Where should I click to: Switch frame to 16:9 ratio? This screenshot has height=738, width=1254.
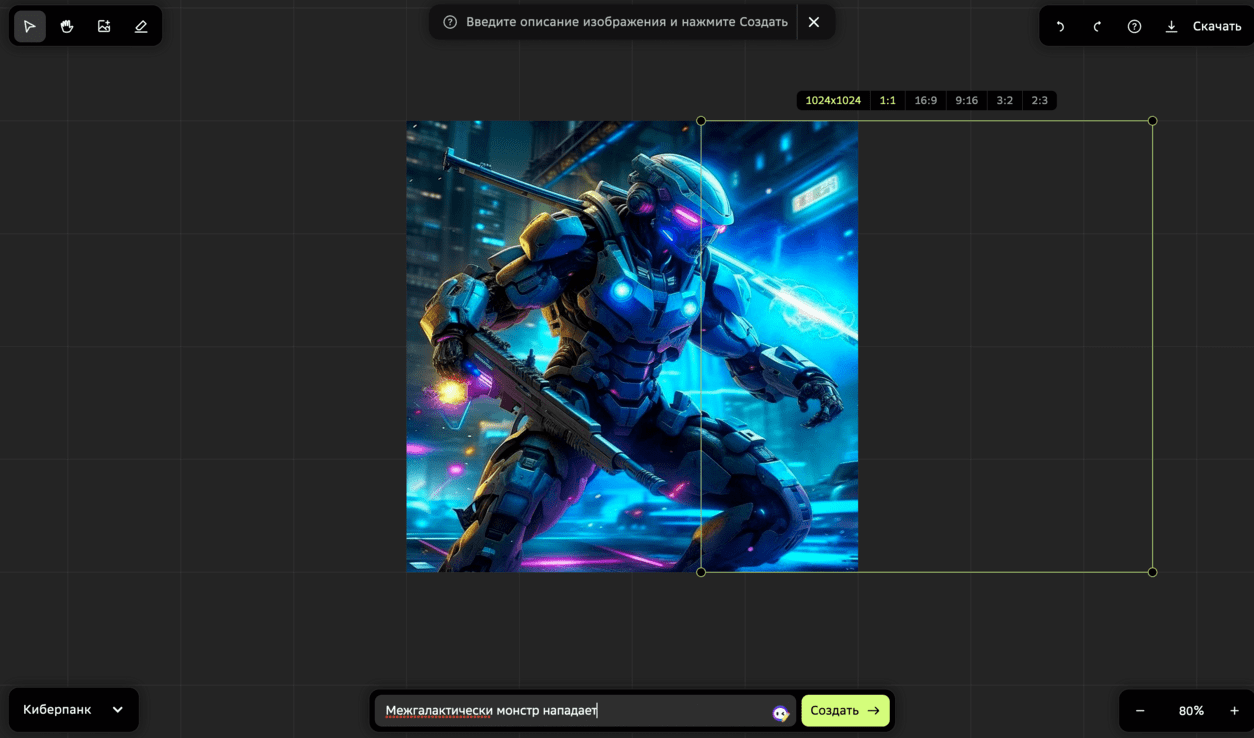(x=926, y=100)
